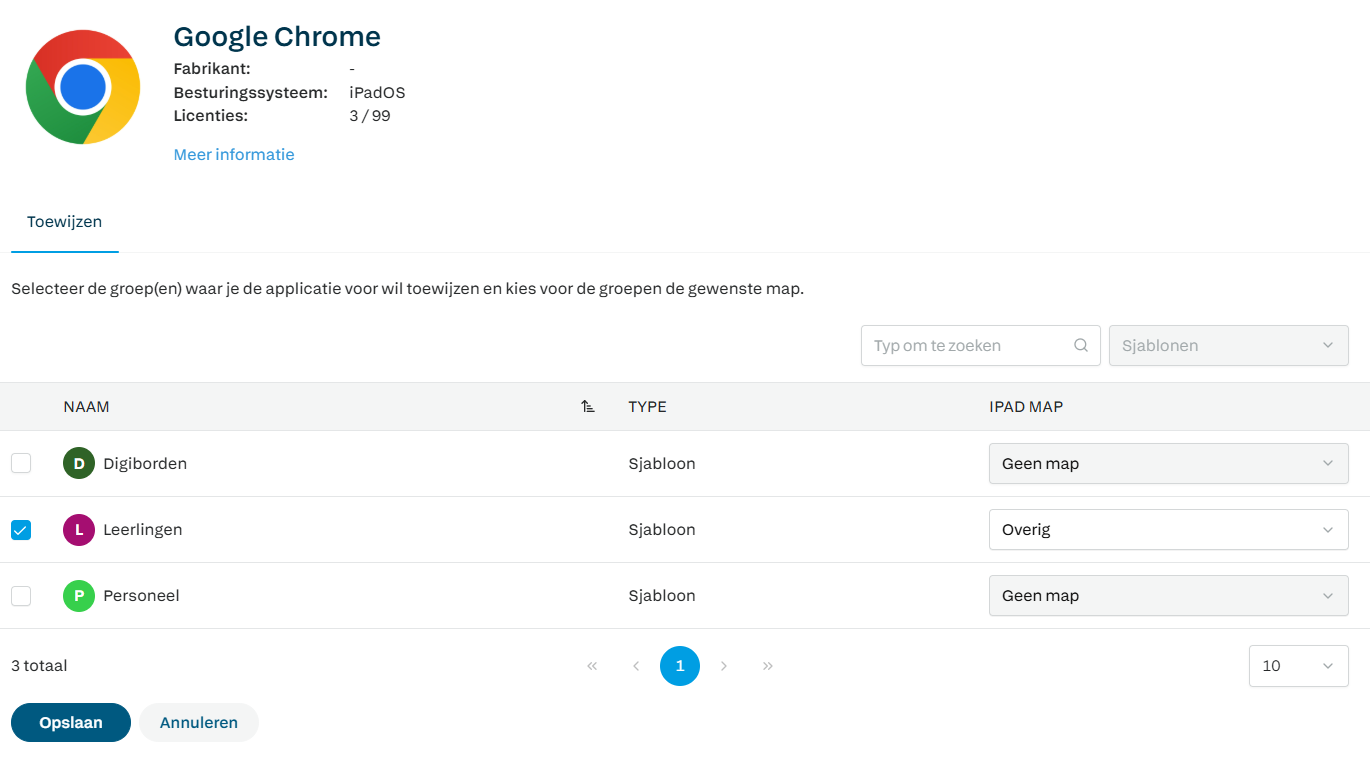Uncheck the Leerlingen checkbox
This screenshot has height=761, width=1370.
click(21, 530)
